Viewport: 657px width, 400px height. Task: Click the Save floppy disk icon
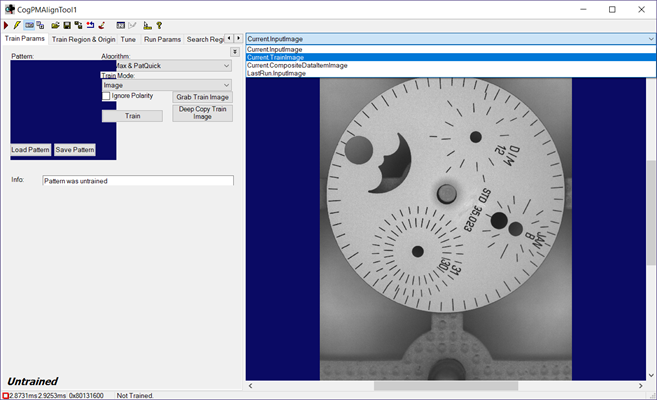click(67, 24)
